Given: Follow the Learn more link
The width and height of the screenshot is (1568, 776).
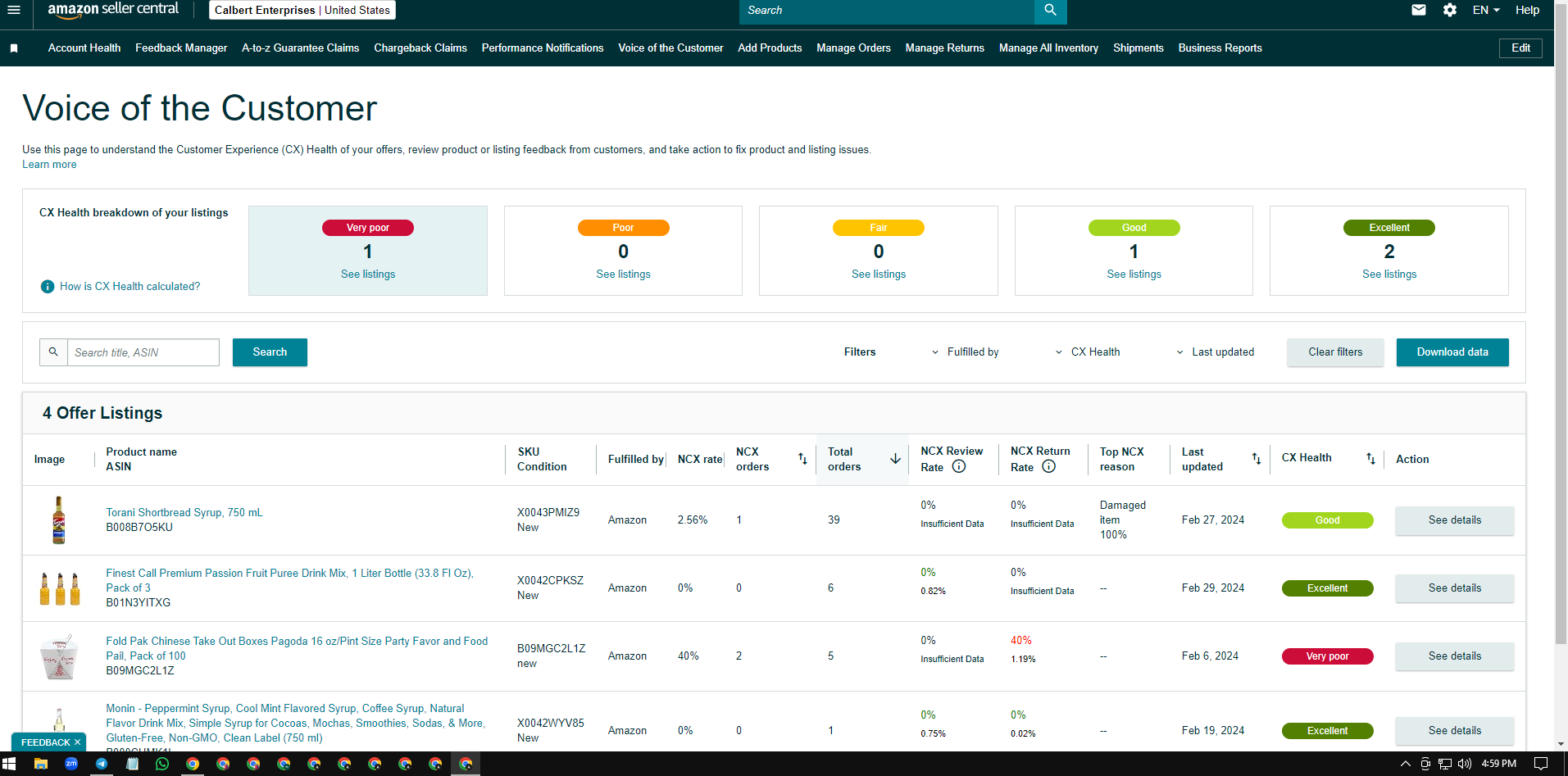Looking at the screenshot, I should pos(49,165).
